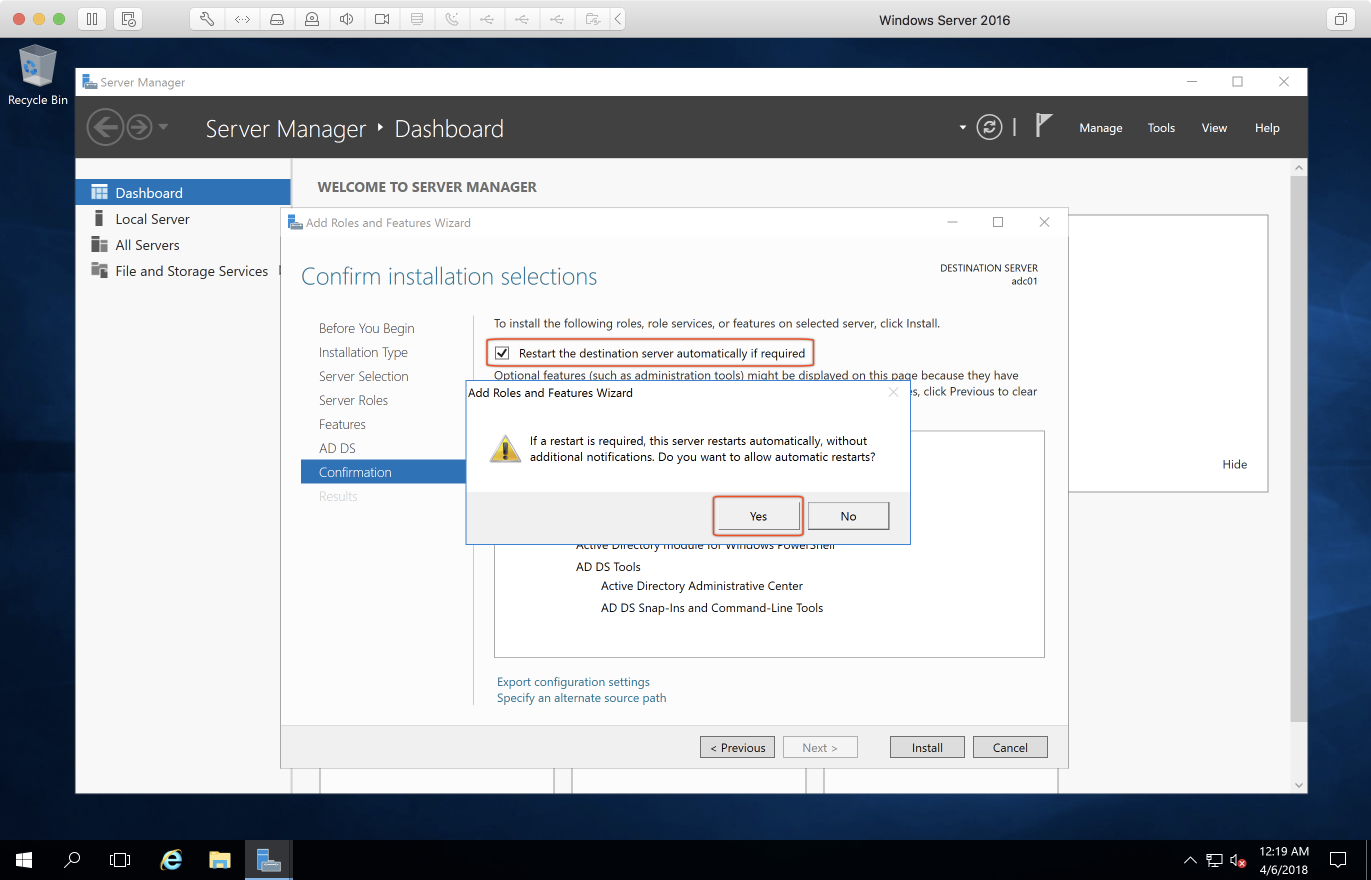
Task: Click the Install button in wizard
Action: coord(927,747)
